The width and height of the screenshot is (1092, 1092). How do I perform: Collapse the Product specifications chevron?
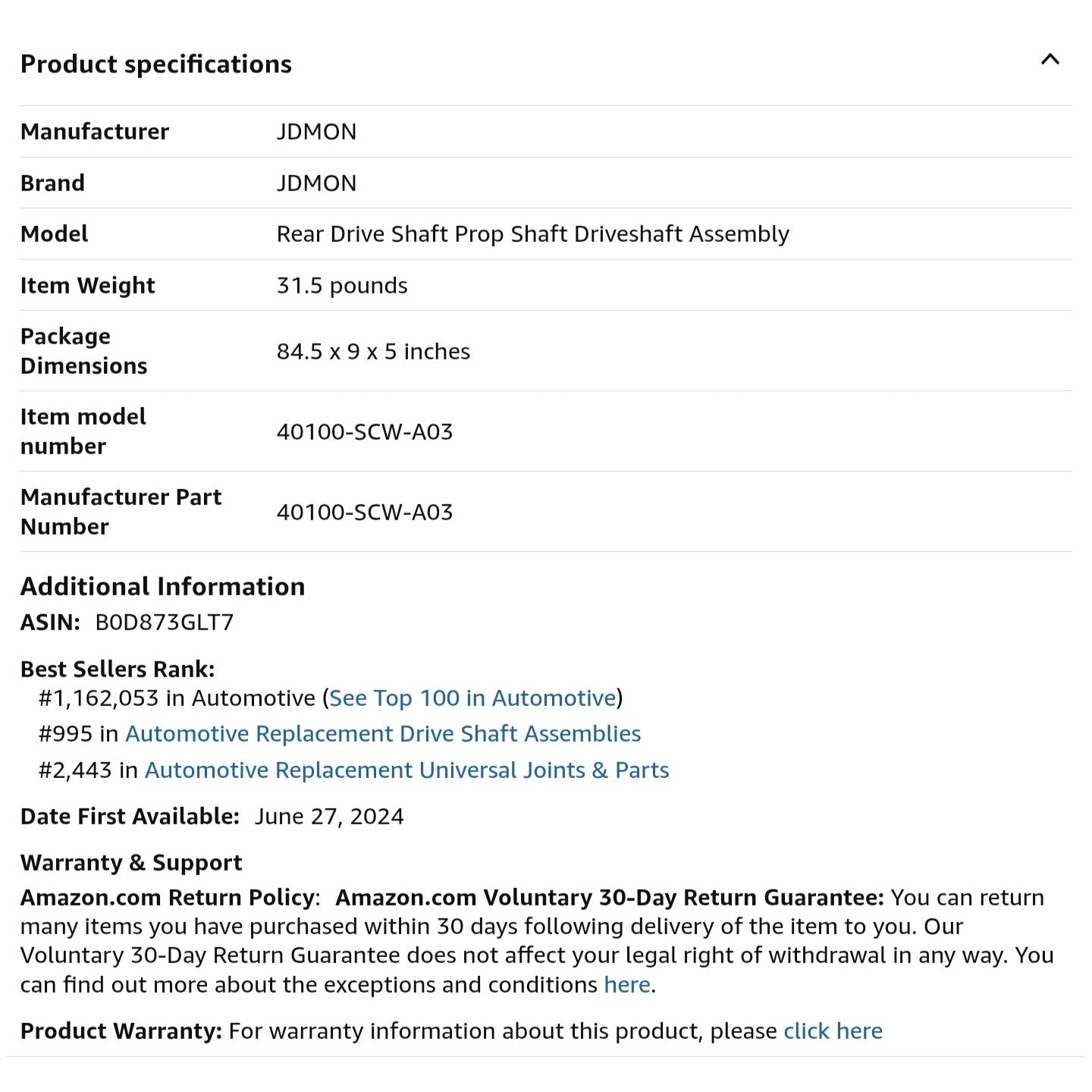point(1050,60)
